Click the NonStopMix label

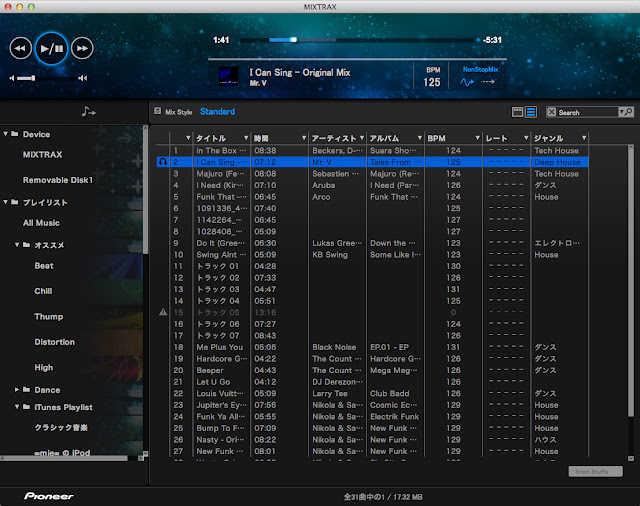(480, 69)
